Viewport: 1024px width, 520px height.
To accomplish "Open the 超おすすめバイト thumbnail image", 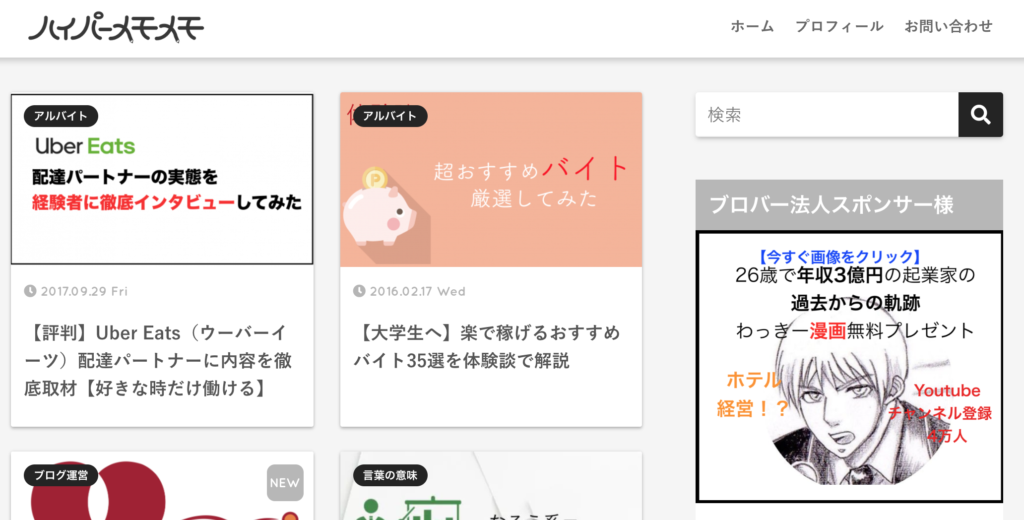I will click(491, 180).
